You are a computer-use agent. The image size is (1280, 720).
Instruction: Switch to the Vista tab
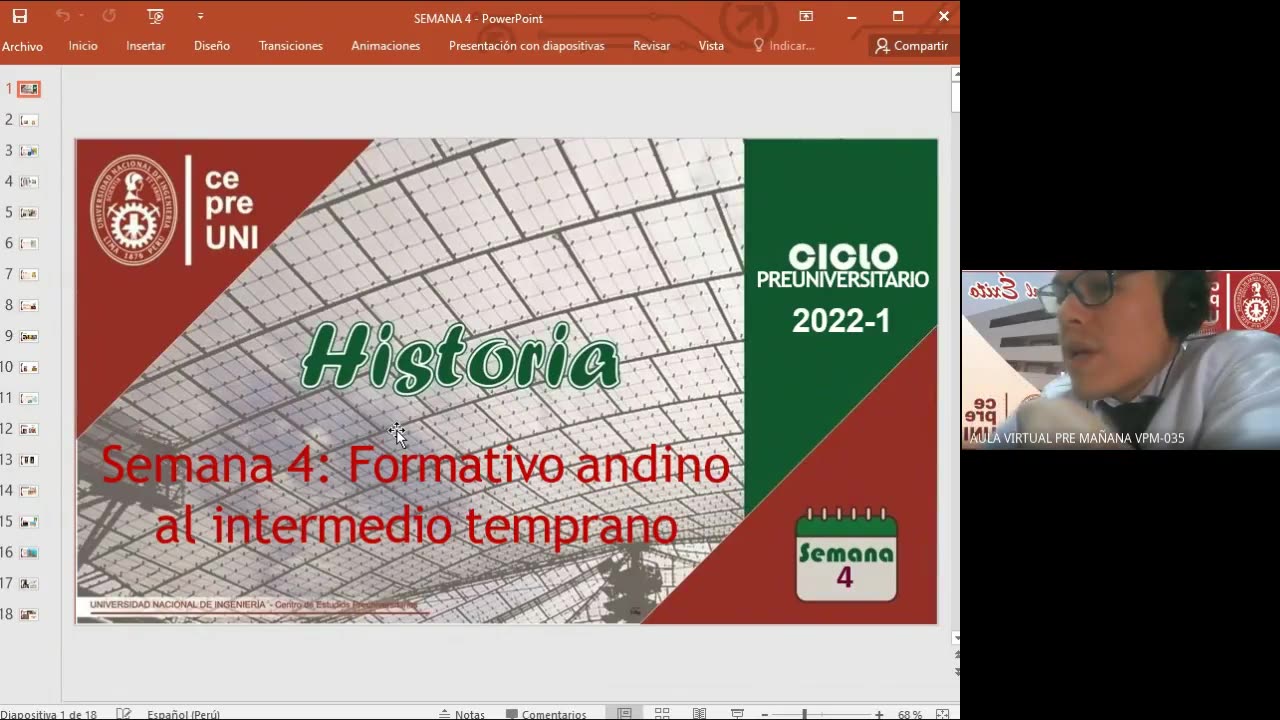(x=711, y=46)
